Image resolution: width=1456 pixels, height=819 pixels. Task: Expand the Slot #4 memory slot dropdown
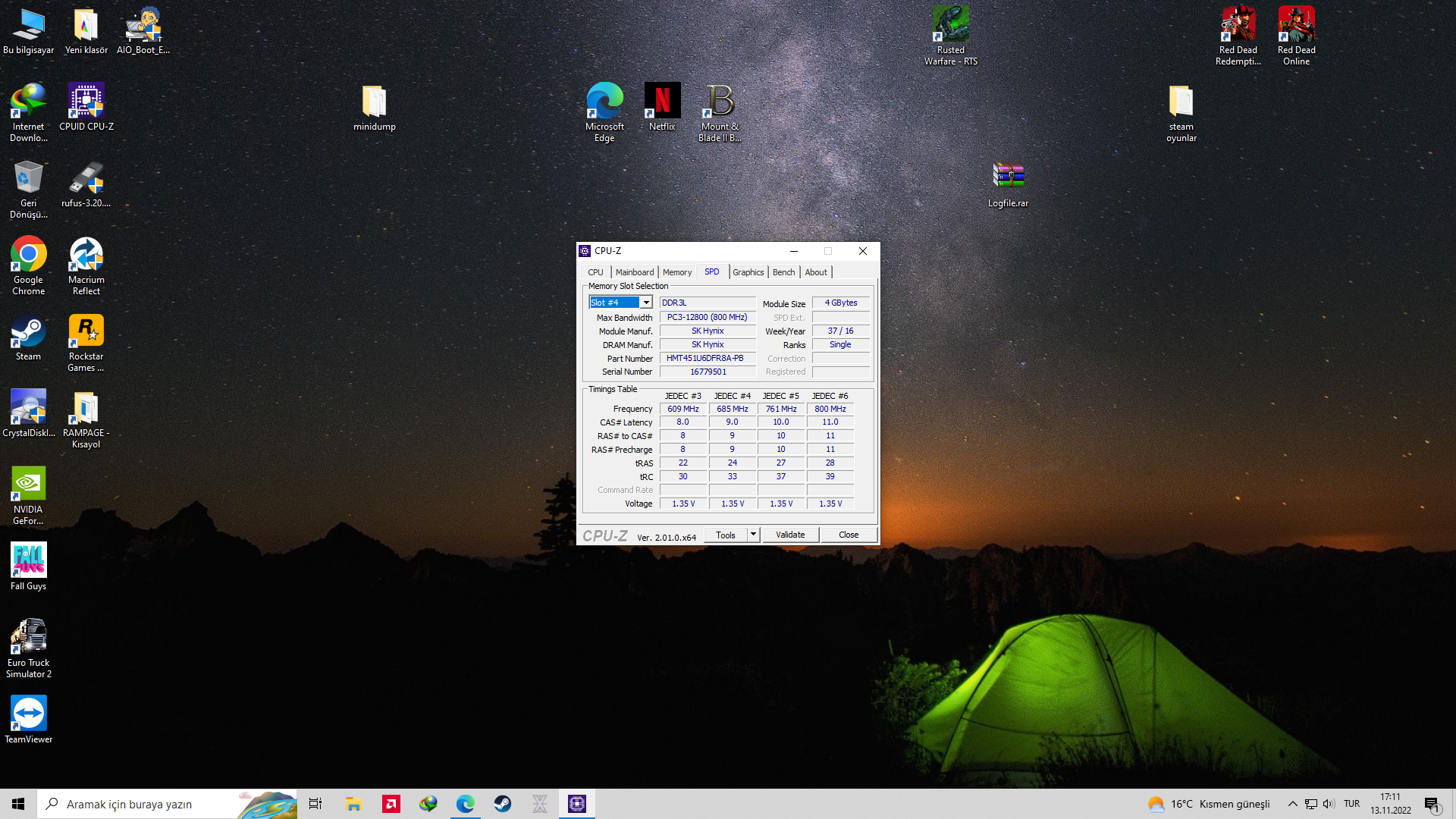[x=646, y=303]
